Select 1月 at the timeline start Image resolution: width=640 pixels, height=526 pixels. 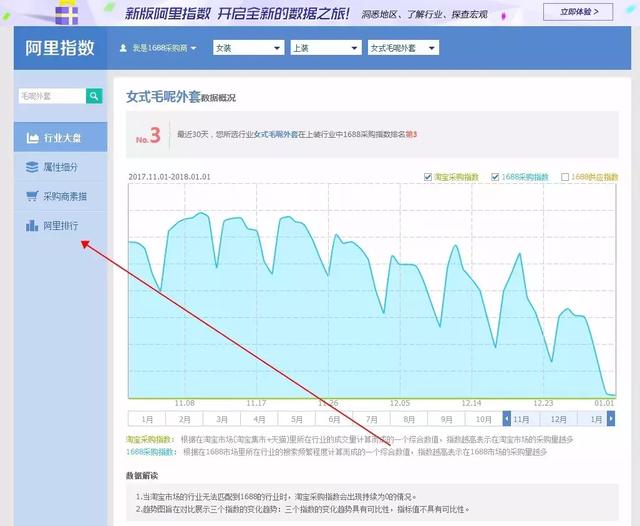click(x=147, y=419)
